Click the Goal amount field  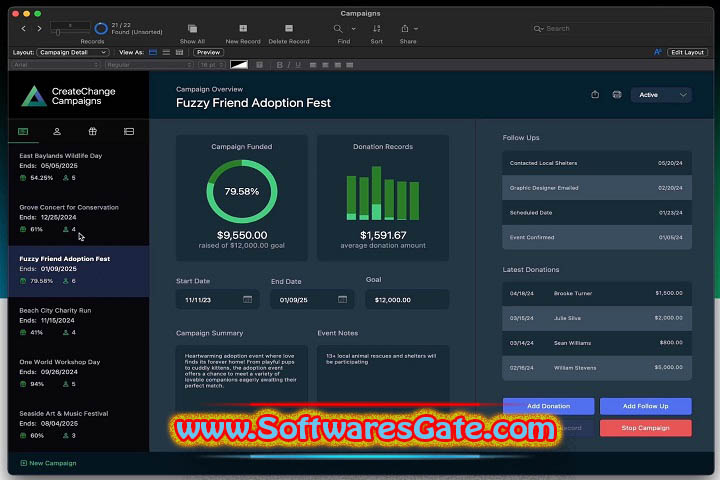point(407,299)
